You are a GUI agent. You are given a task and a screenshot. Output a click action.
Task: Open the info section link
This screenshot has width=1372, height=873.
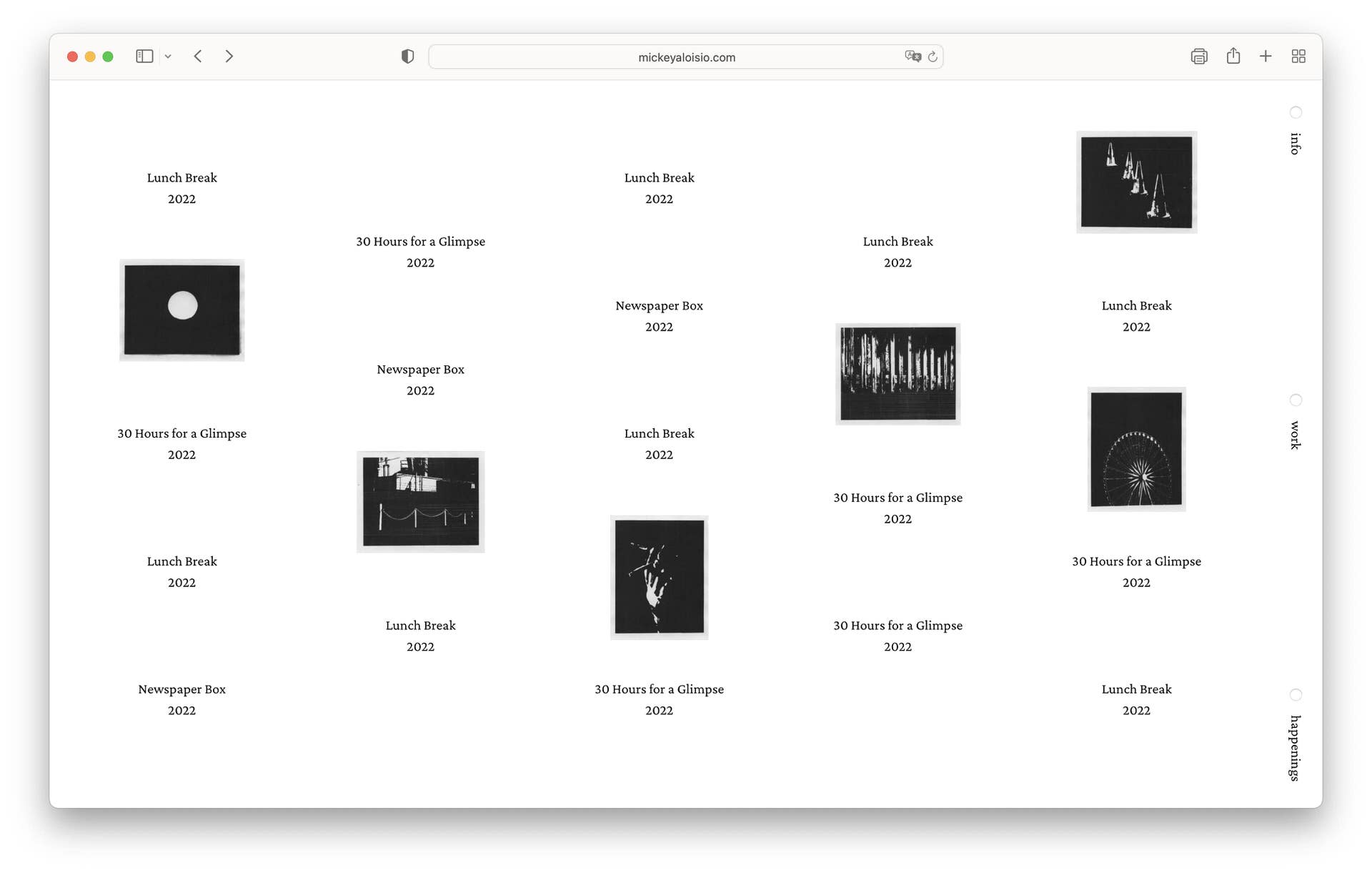[x=1295, y=144]
